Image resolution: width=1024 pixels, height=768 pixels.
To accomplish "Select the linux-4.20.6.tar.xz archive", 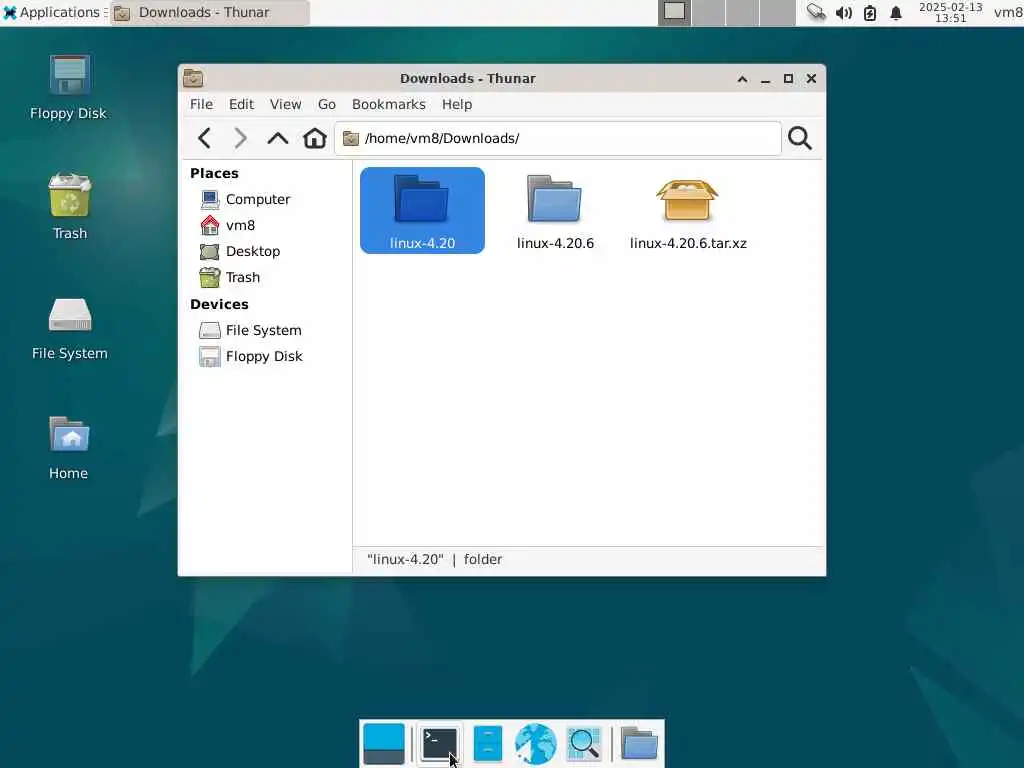I will click(x=688, y=212).
